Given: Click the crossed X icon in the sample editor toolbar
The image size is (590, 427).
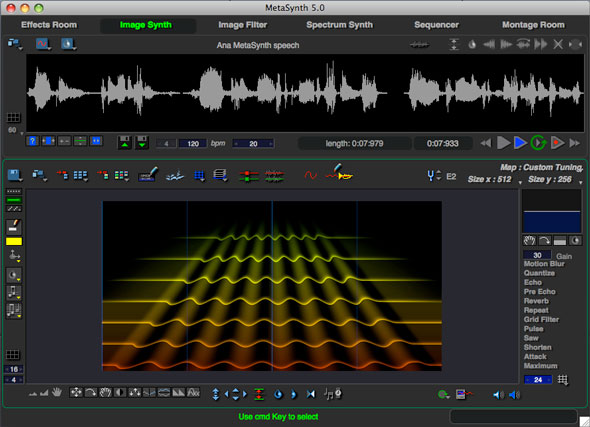Looking at the screenshot, I should [x=558, y=44].
